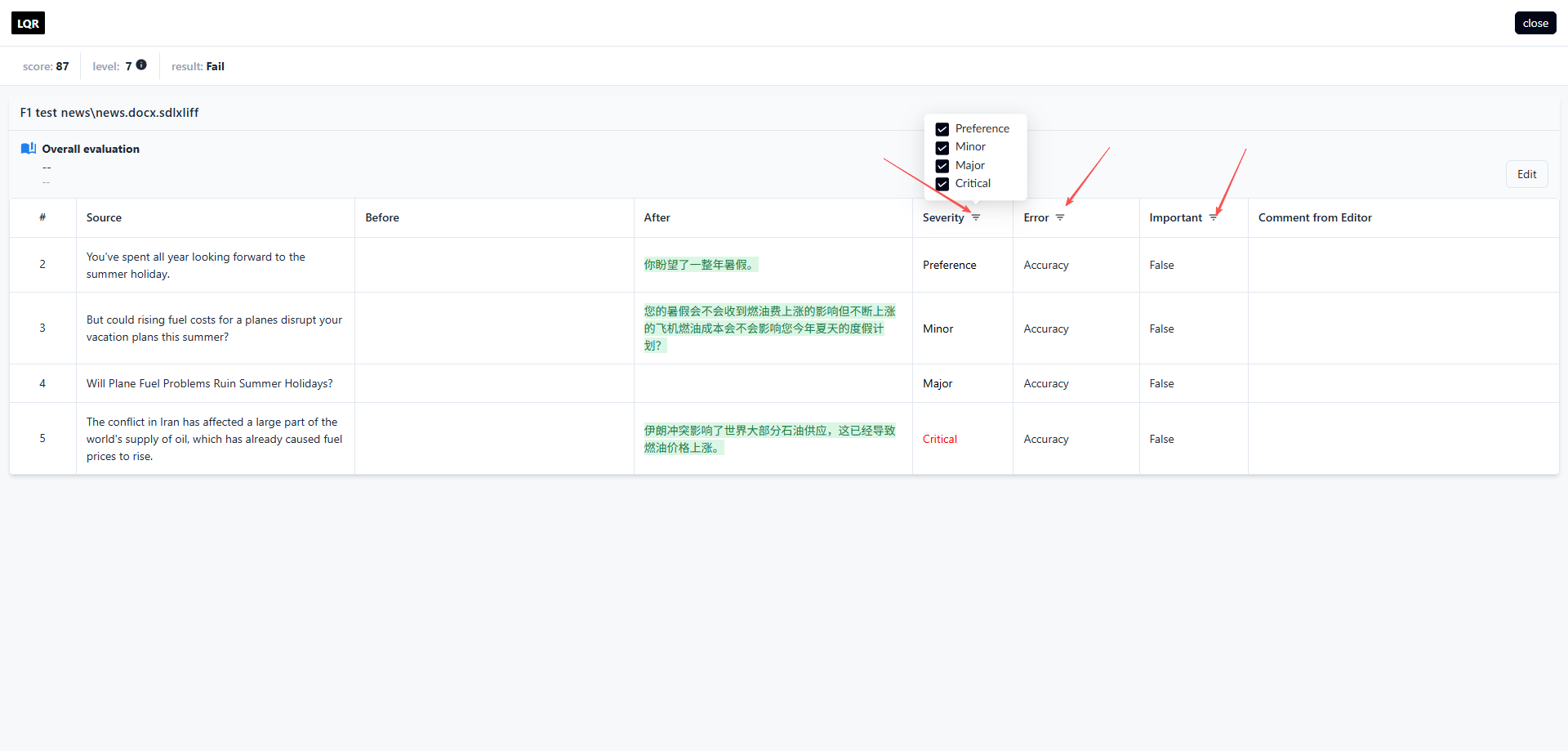The width and height of the screenshot is (1568, 751).
Task: Click source text starting 'The conflict in Iran'
Action: point(214,439)
